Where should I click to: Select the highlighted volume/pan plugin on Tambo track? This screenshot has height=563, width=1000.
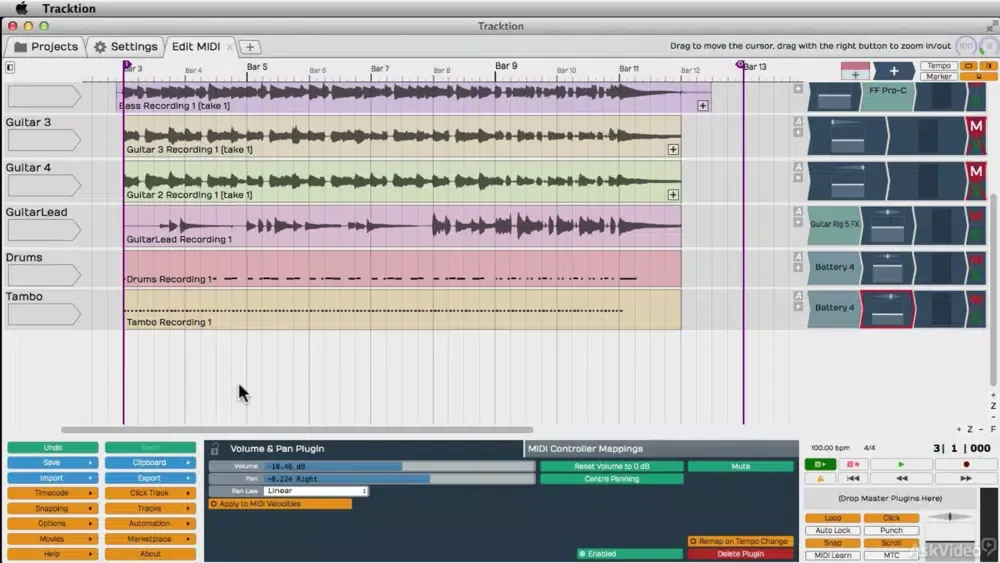click(887, 309)
